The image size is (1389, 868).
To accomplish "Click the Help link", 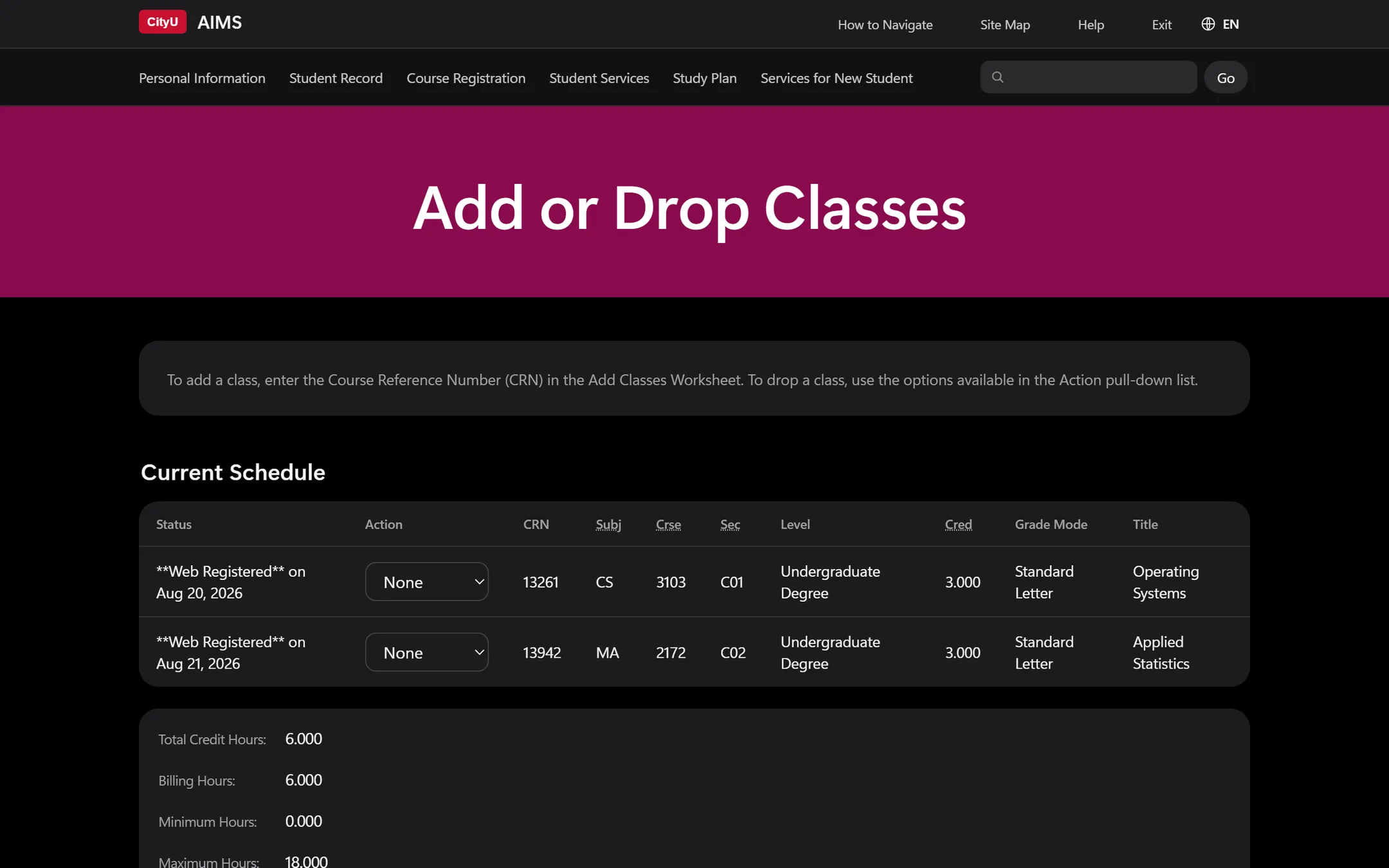I will (x=1091, y=24).
